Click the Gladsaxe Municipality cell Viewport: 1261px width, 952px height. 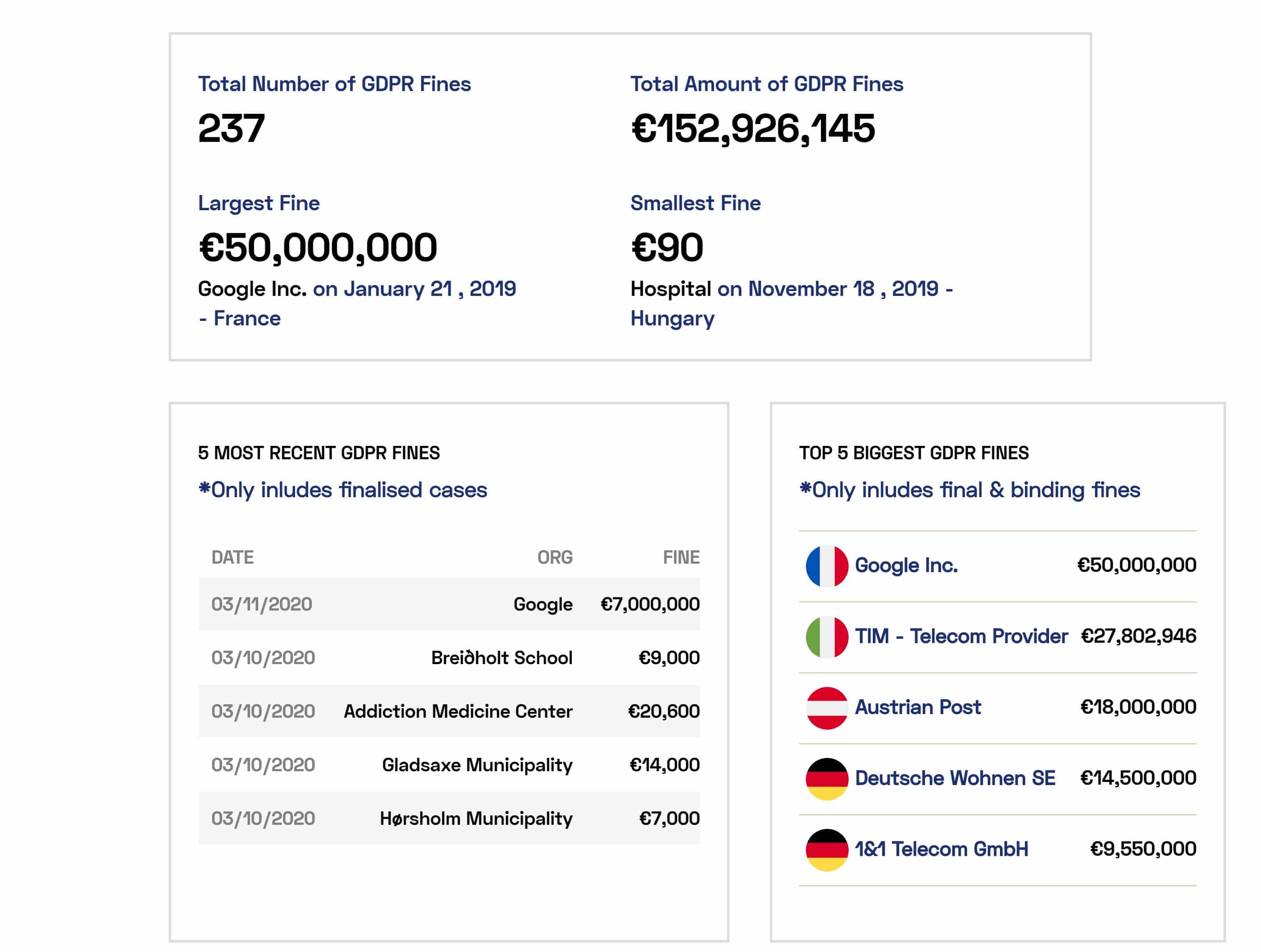coord(477,765)
